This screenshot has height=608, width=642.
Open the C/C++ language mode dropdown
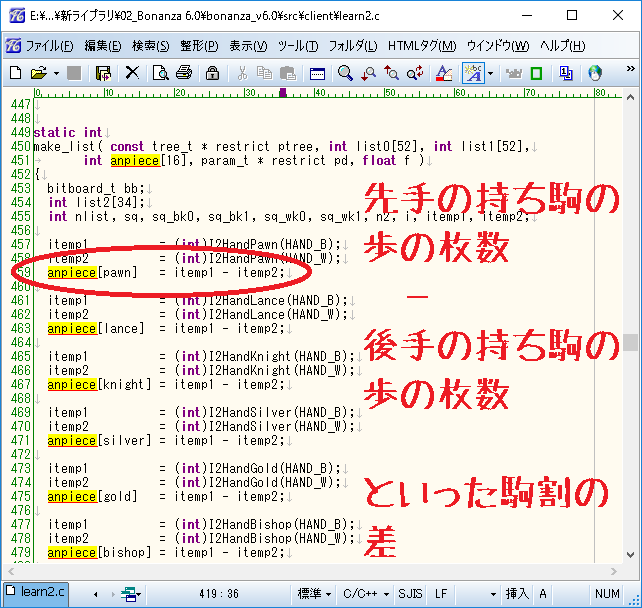366,594
